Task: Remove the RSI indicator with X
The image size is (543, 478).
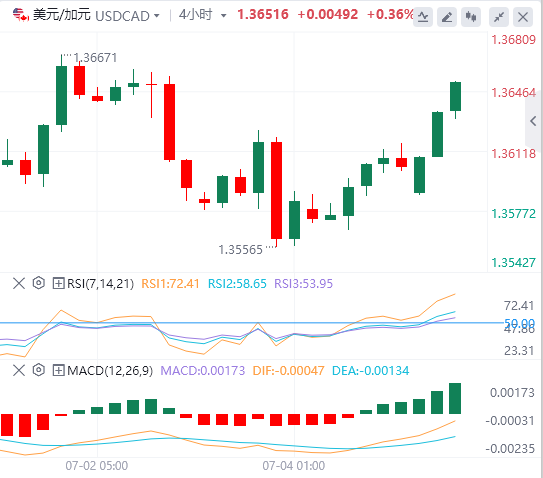Action: (x=19, y=283)
